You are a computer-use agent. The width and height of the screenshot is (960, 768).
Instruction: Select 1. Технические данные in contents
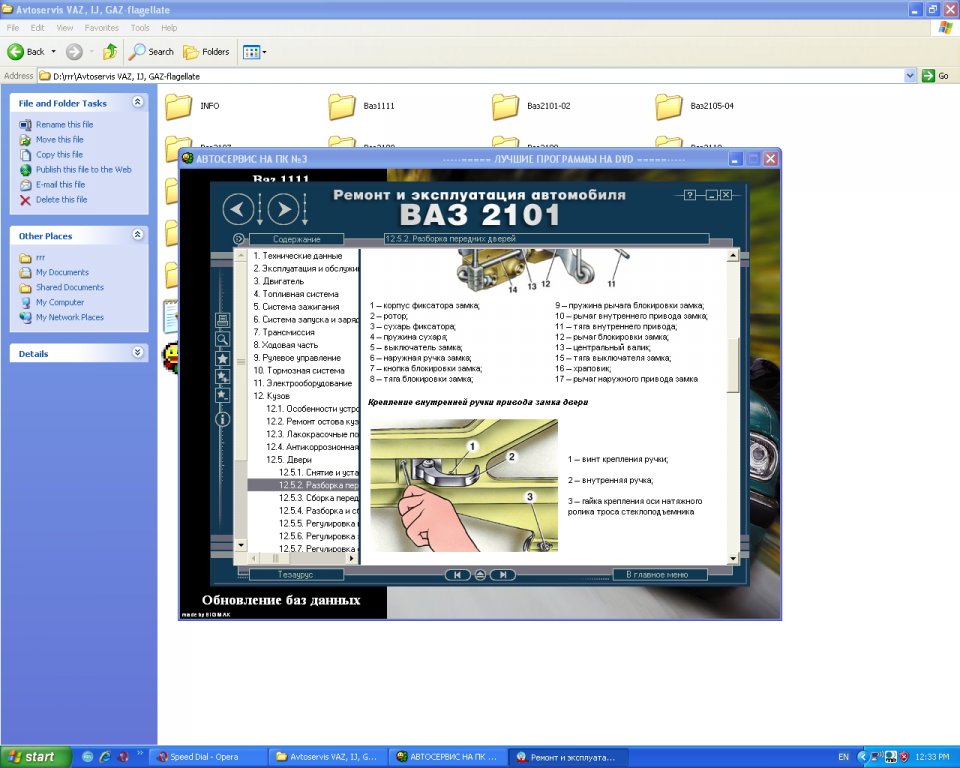298,256
